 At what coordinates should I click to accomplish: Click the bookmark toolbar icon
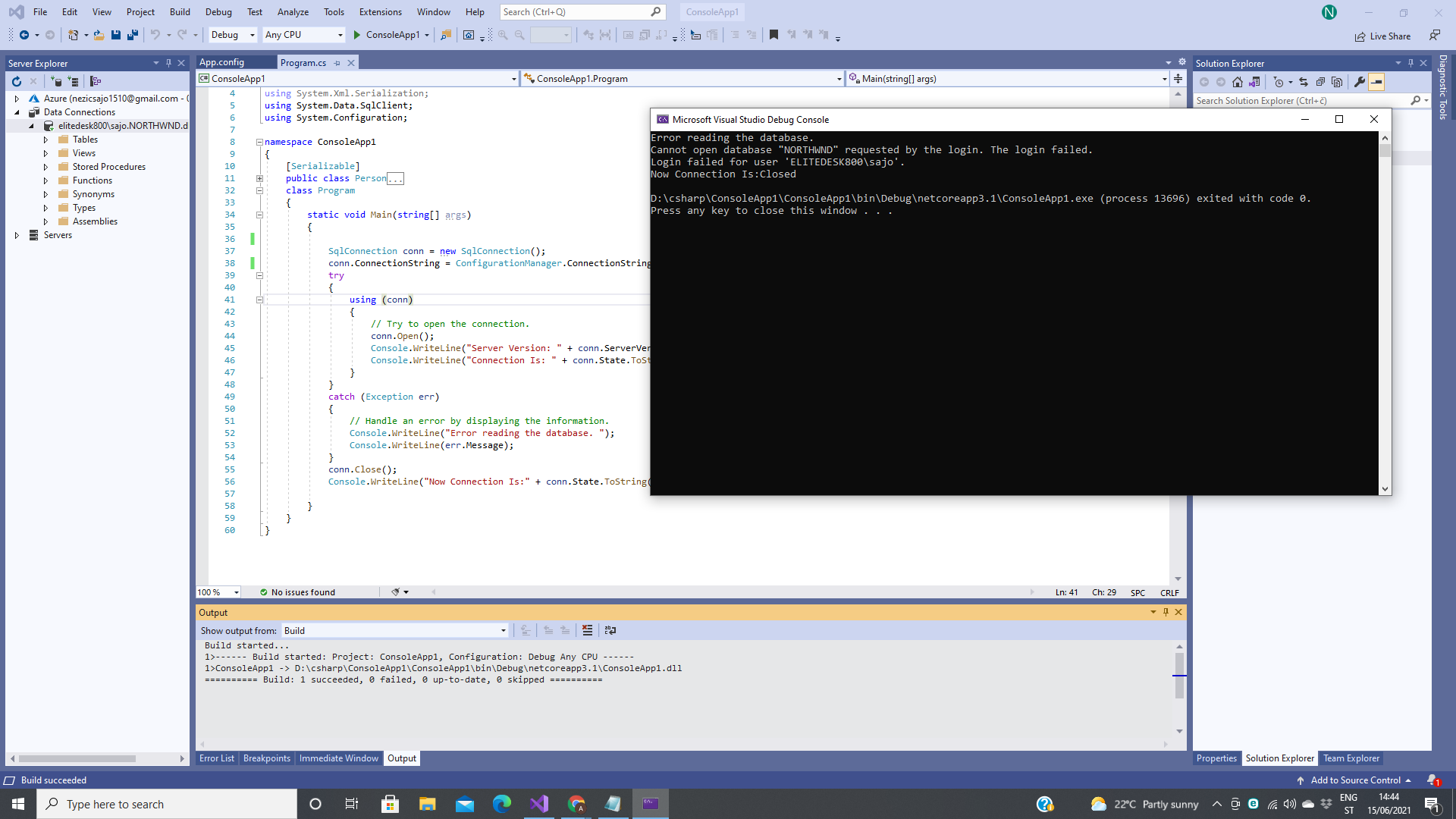(x=773, y=35)
